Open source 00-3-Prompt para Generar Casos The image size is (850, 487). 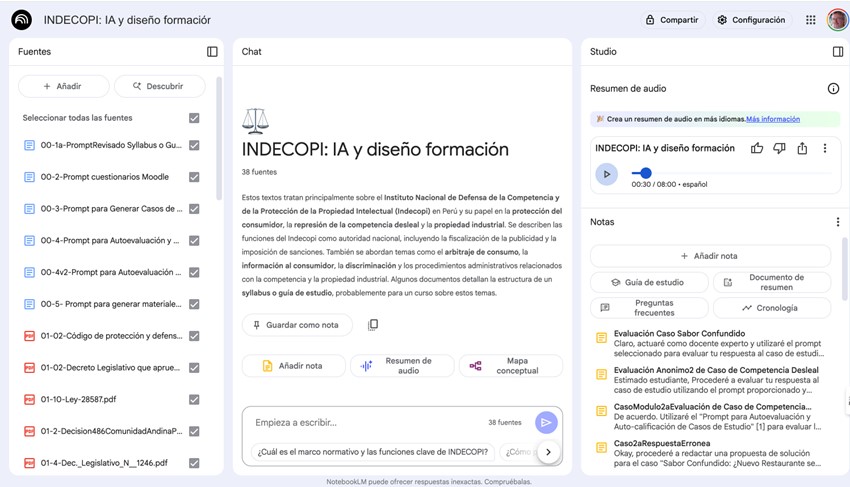[111, 209]
